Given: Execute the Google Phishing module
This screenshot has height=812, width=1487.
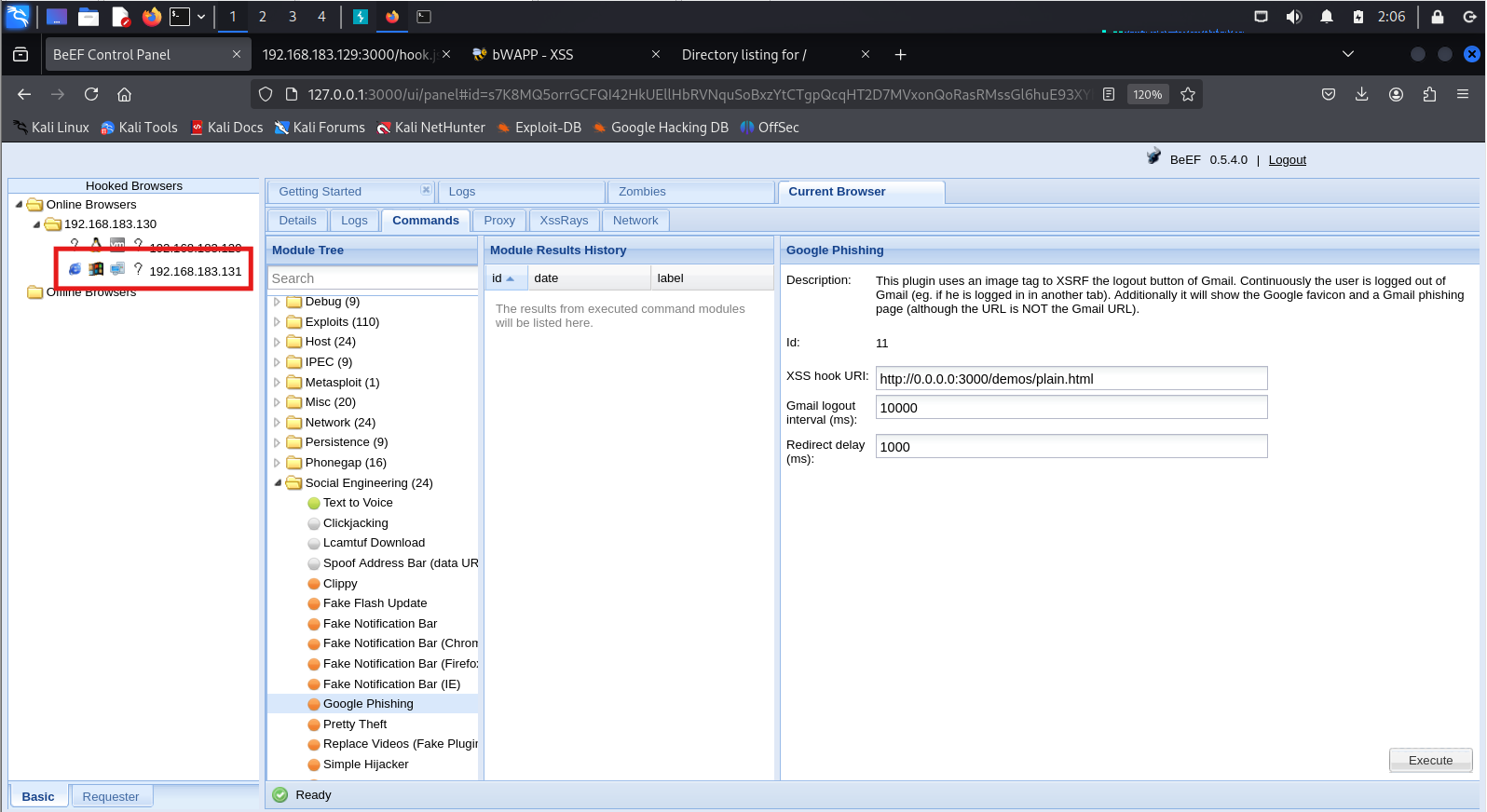Looking at the screenshot, I should coord(1431,761).
